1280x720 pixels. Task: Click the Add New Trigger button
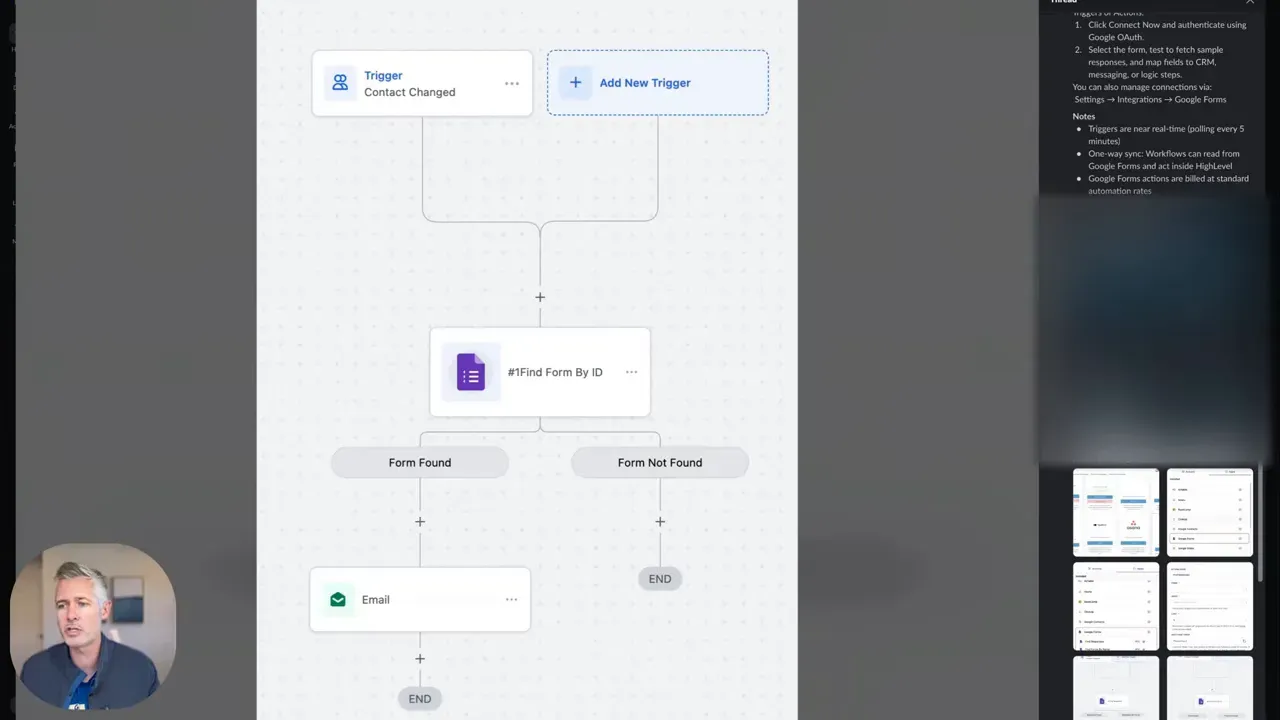coord(658,83)
